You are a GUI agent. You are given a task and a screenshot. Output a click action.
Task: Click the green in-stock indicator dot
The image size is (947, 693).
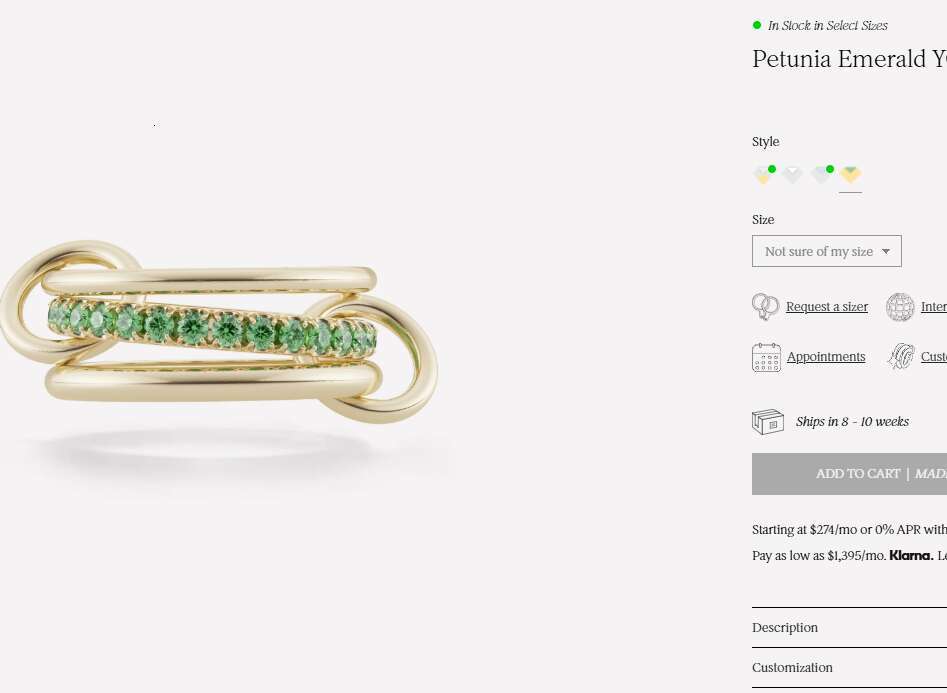coord(757,25)
